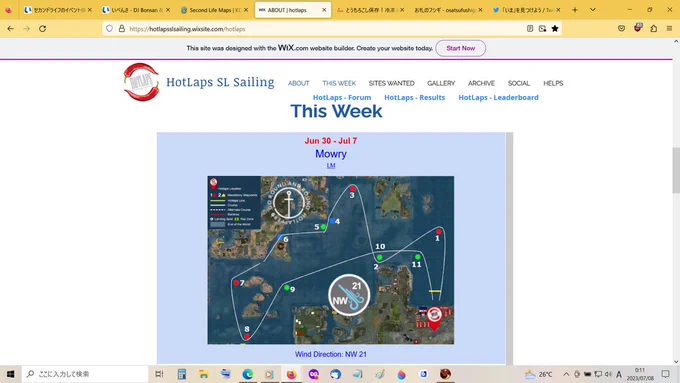
Task: Reload the current page
Action: point(42,29)
